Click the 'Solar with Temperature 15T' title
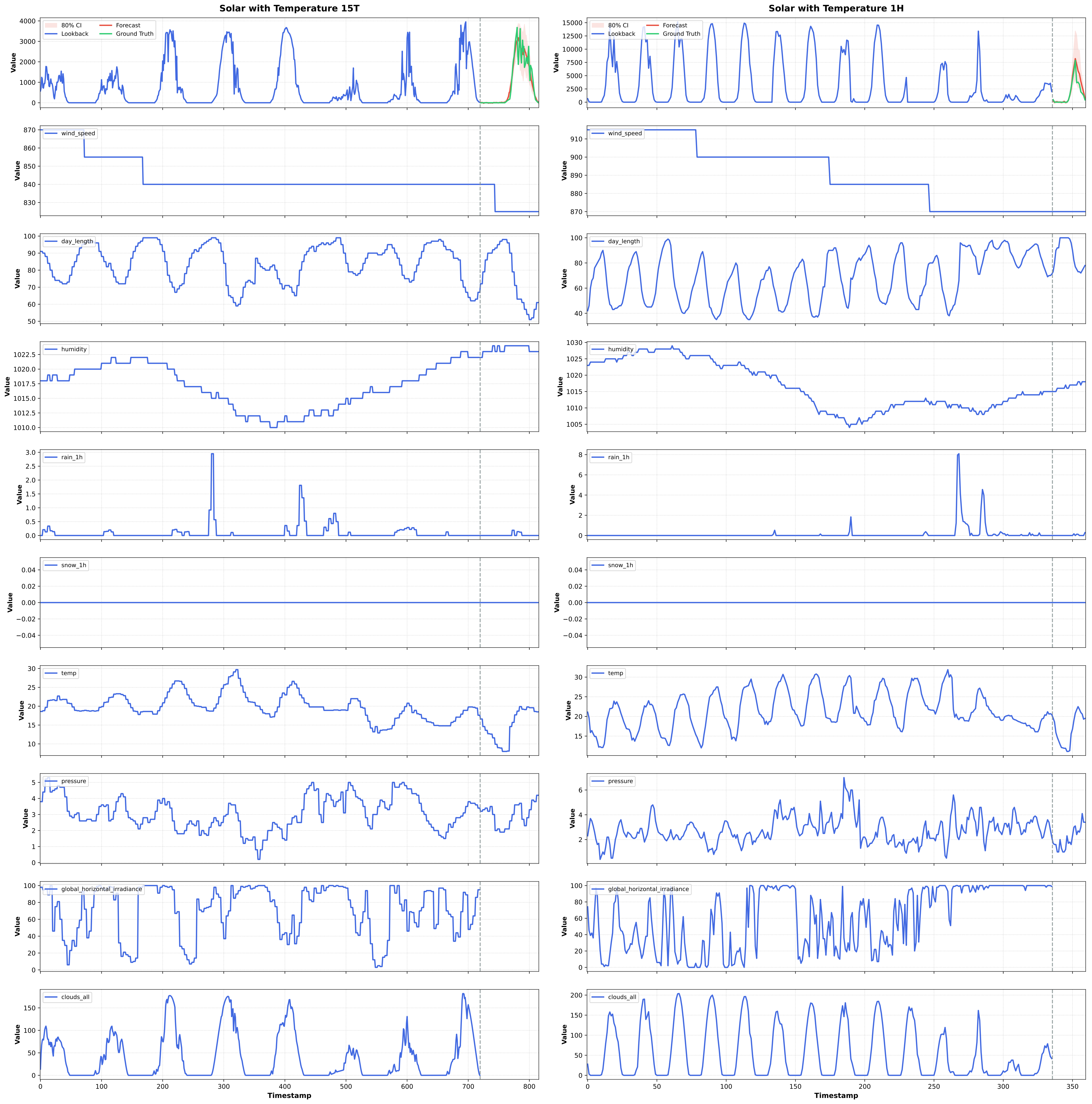The height and width of the screenshot is (1104, 1092). pyautogui.click(x=289, y=9)
